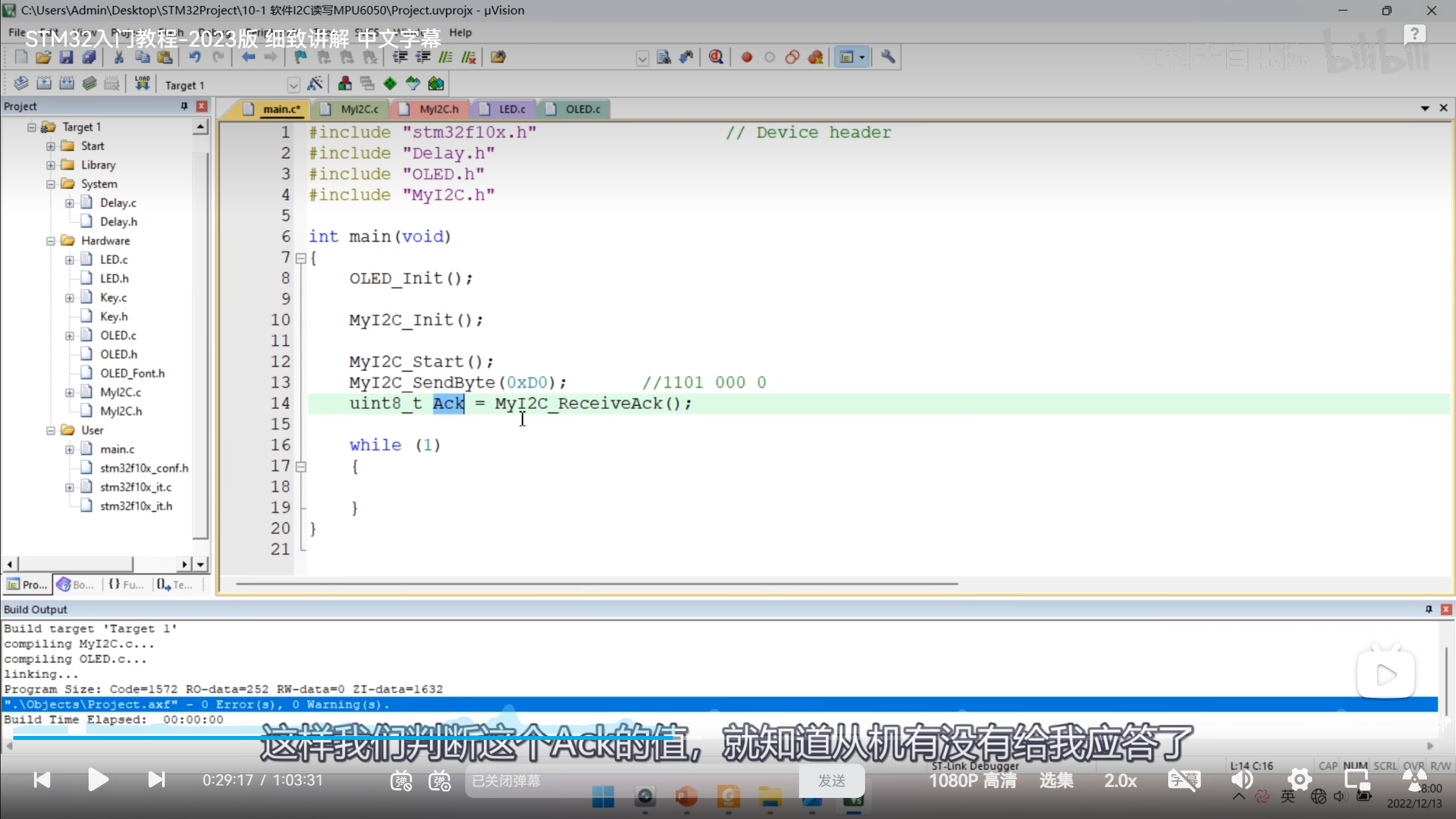Expand the Start folder in tree
The width and height of the screenshot is (1456, 819).
point(51,146)
